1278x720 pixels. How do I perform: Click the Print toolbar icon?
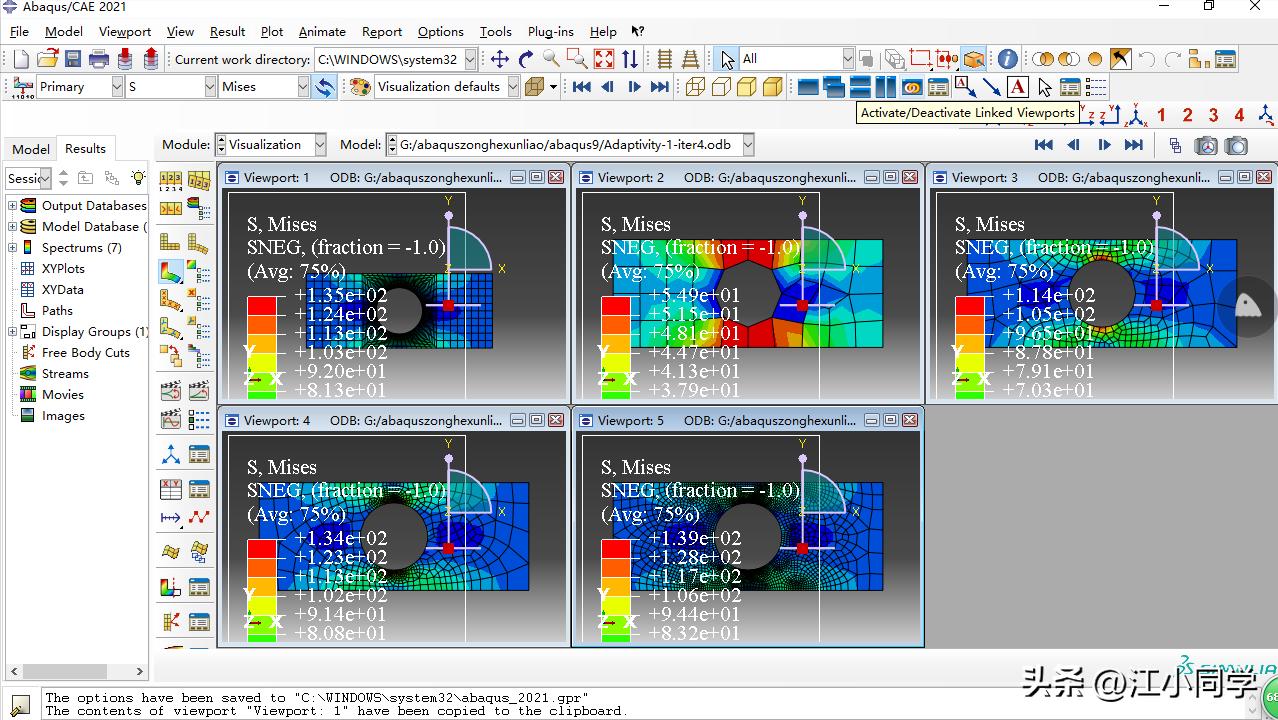[x=99, y=59]
